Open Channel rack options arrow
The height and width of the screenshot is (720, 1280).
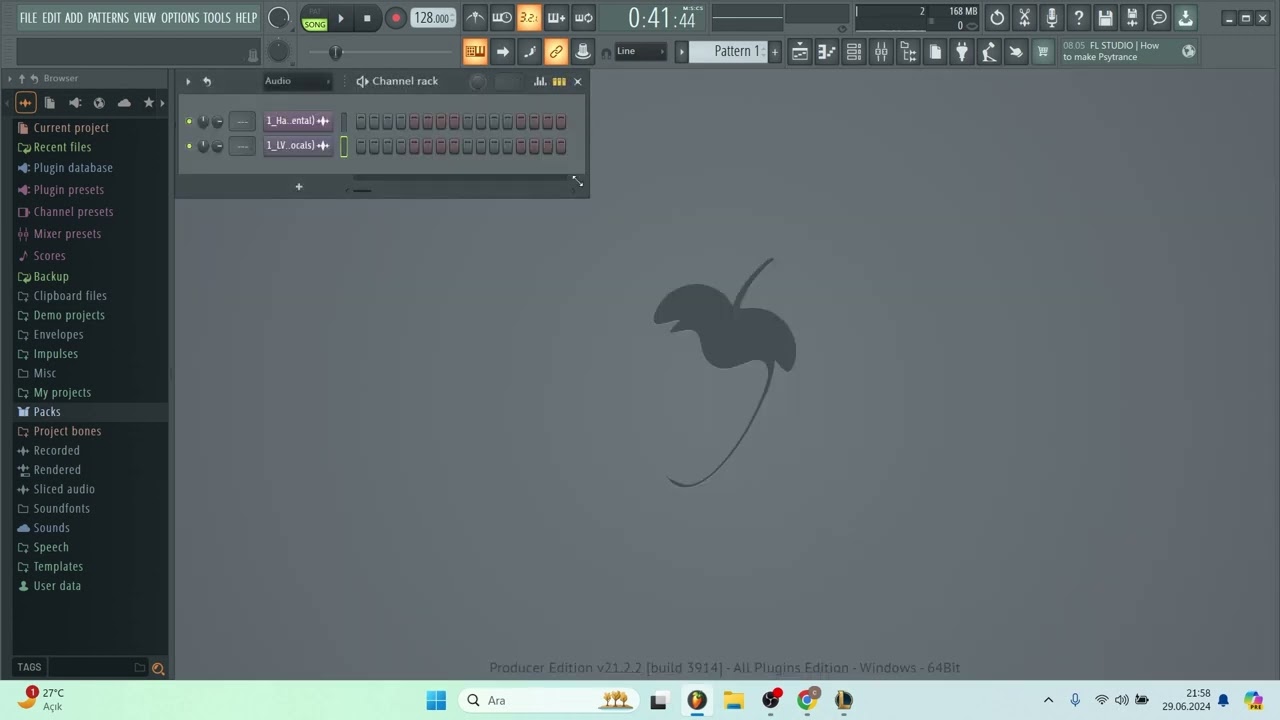tap(187, 81)
